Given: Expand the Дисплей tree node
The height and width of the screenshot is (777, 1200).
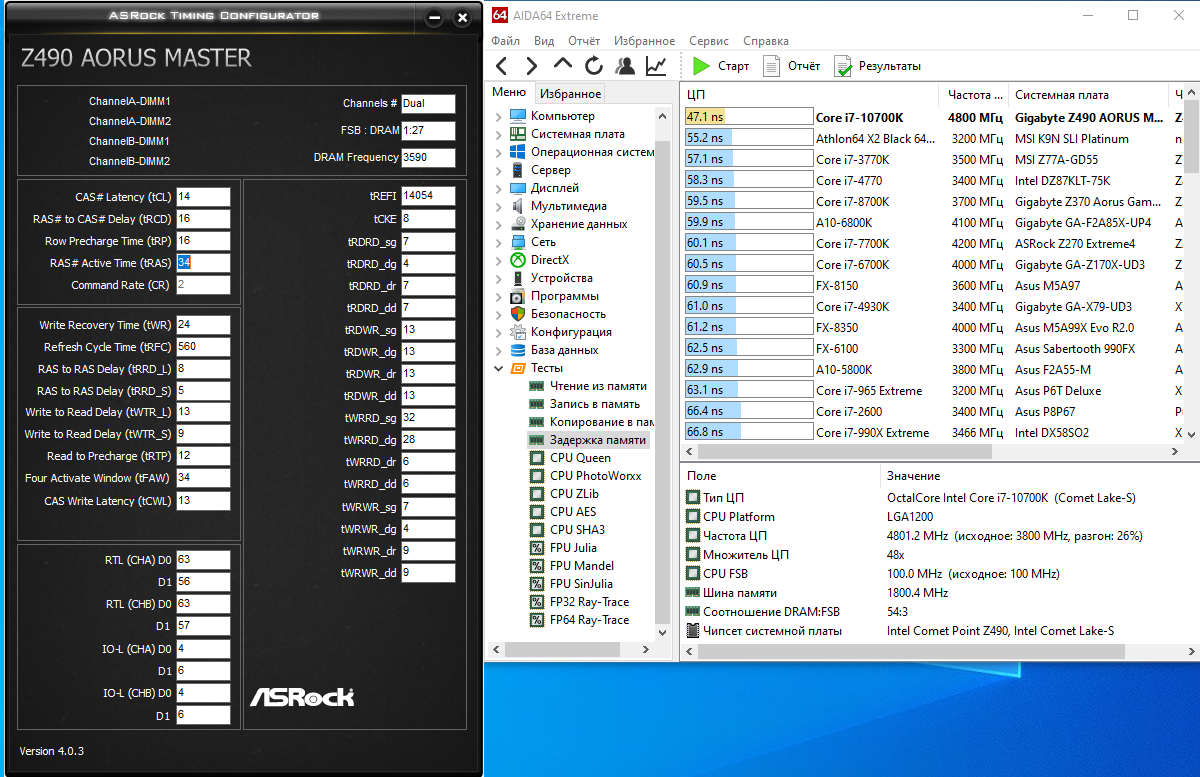Looking at the screenshot, I should click(x=498, y=188).
